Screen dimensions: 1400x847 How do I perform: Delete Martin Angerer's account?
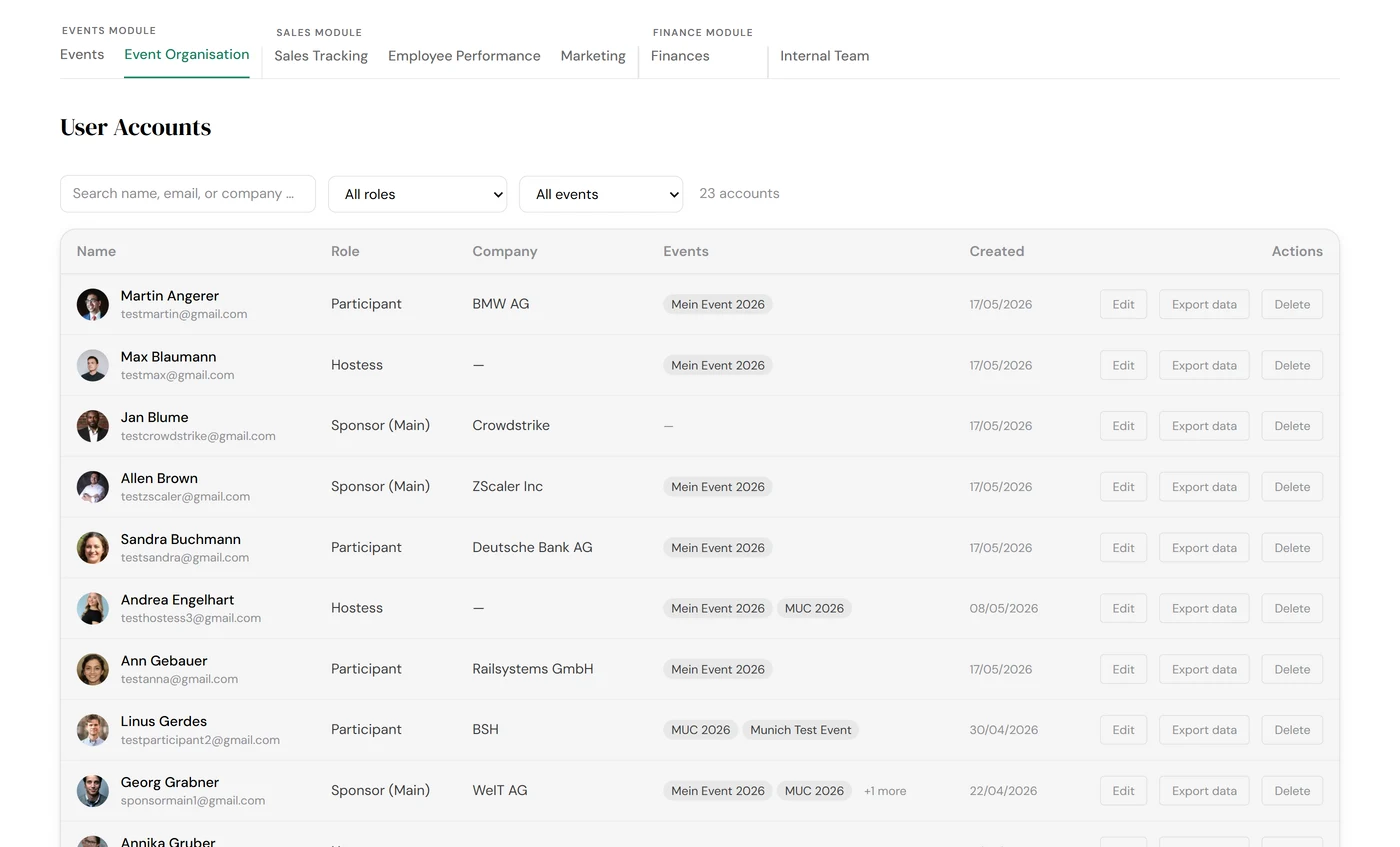pos(1292,304)
